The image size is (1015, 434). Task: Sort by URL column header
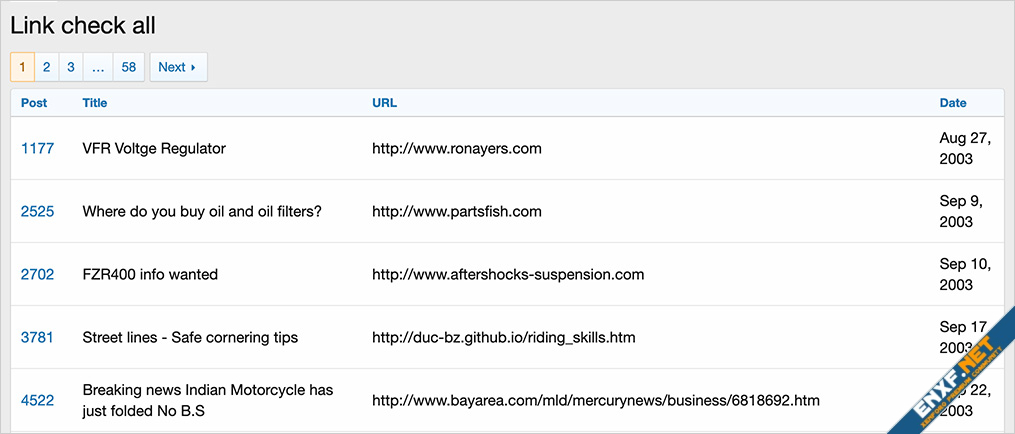click(384, 103)
